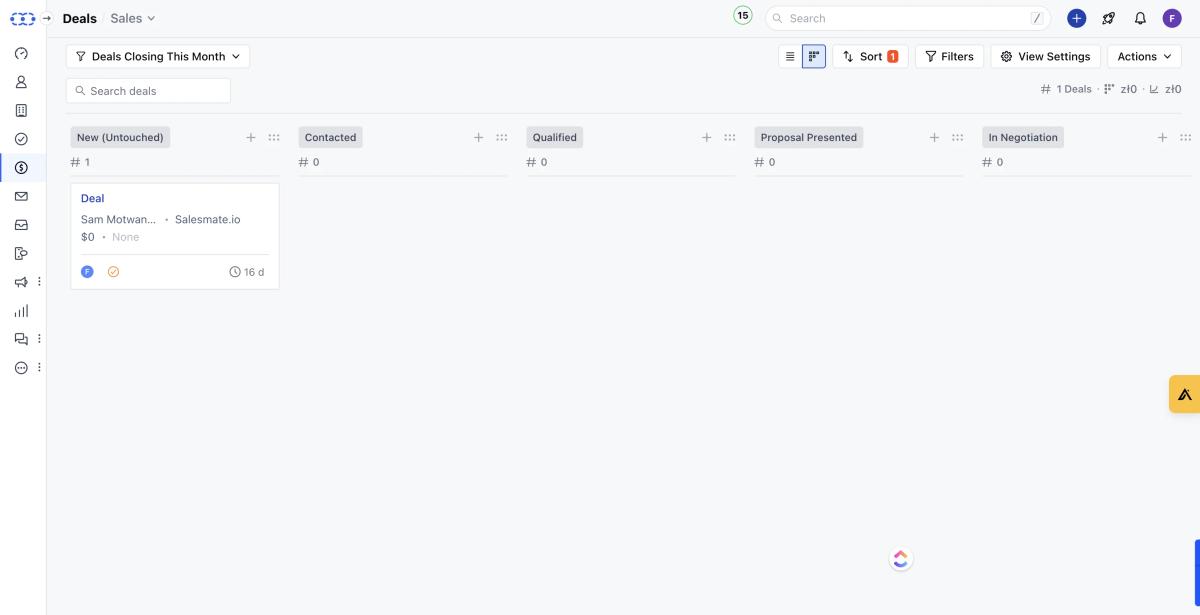Open Qualified column options grip
1200x615 pixels.
[730, 138]
